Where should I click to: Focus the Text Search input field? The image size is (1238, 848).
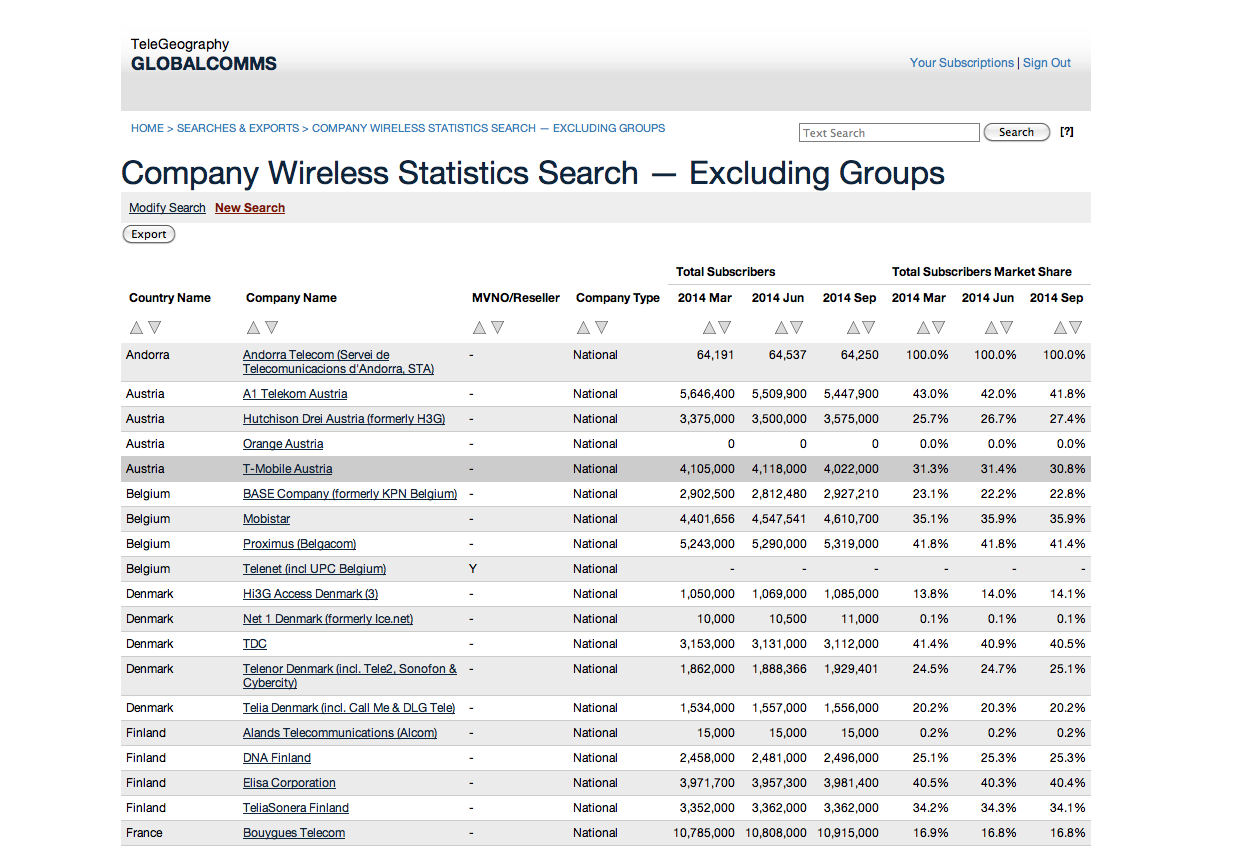(890, 132)
